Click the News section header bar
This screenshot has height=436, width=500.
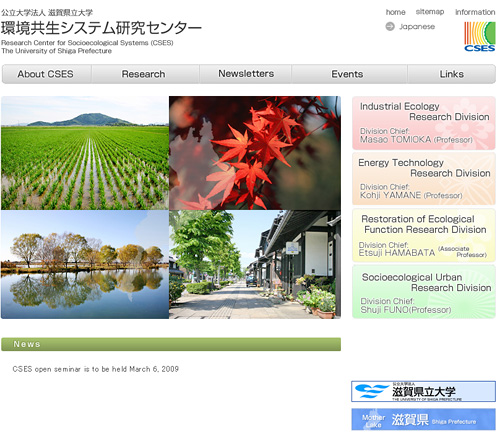click(x=171, y=344)
